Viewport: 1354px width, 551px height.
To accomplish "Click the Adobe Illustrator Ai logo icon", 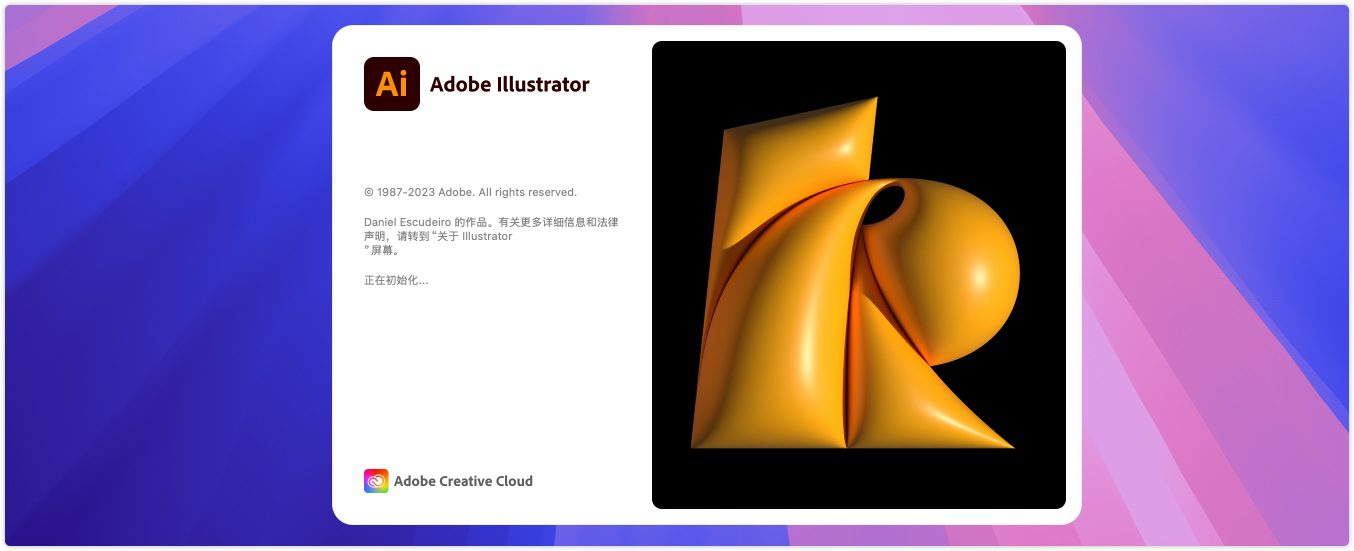I will click(x=392, y=84).
